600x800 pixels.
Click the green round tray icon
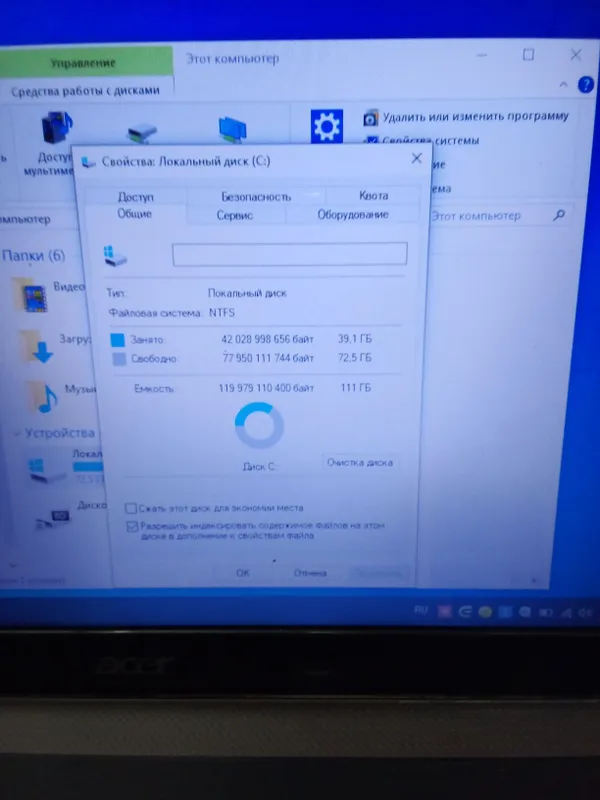coord(485,612)
